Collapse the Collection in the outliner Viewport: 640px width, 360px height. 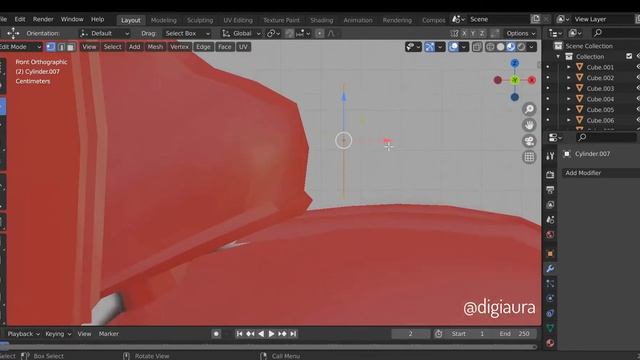click(558, 56)
